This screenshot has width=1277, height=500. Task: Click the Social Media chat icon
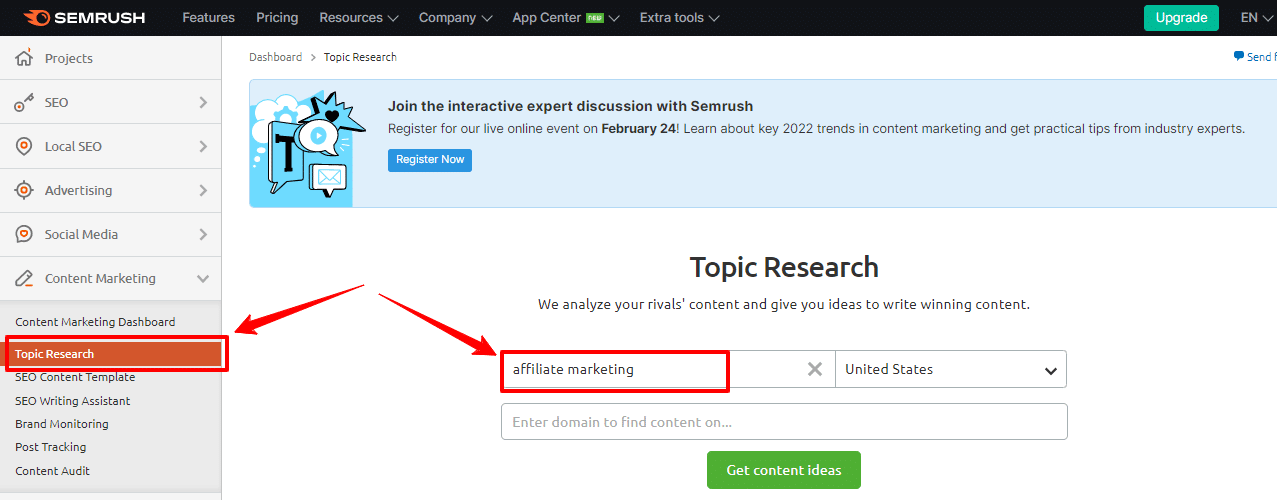(x=25, y=234)
